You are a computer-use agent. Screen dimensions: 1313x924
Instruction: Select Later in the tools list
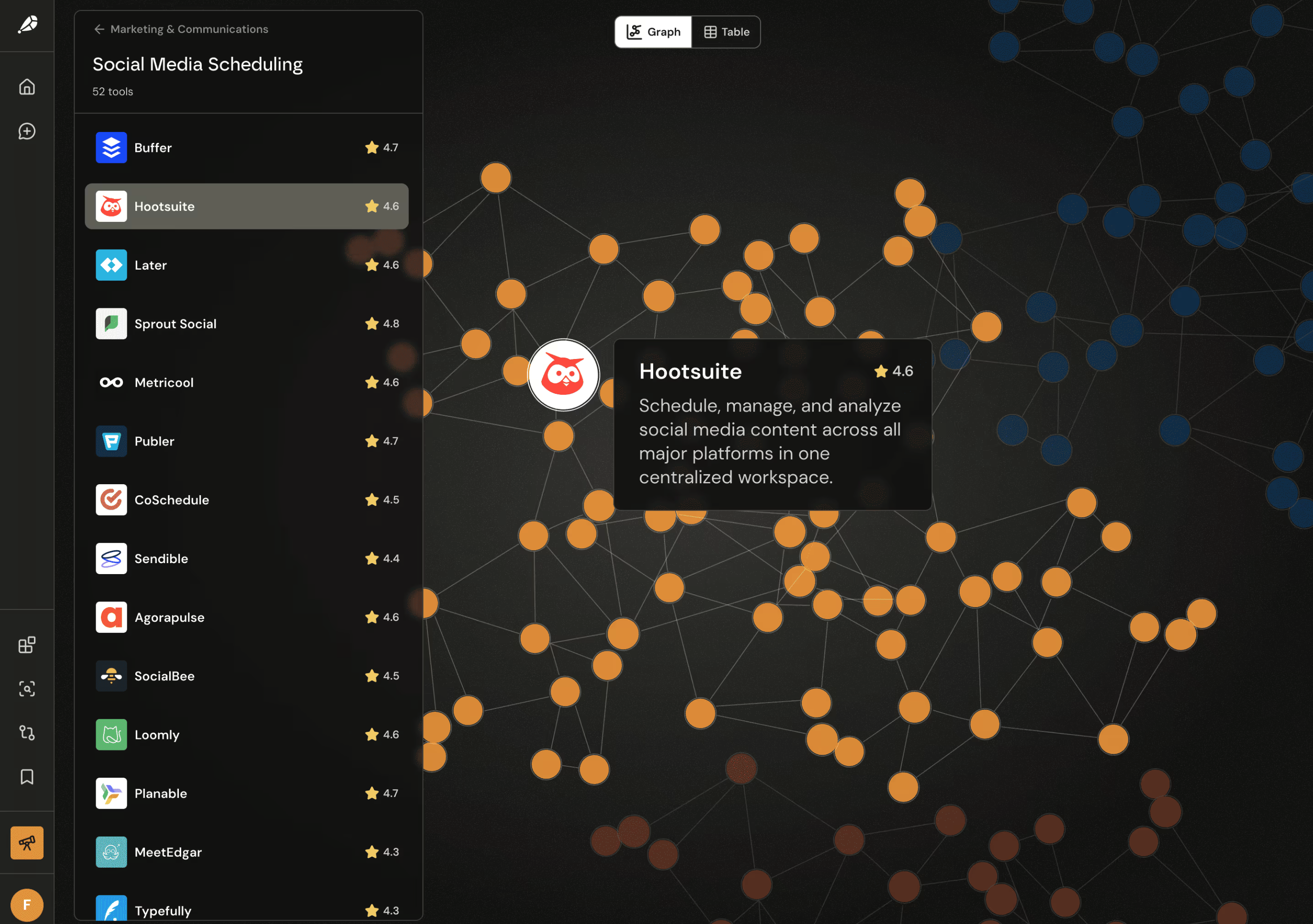pyautogui.click(x=246, y=265)
